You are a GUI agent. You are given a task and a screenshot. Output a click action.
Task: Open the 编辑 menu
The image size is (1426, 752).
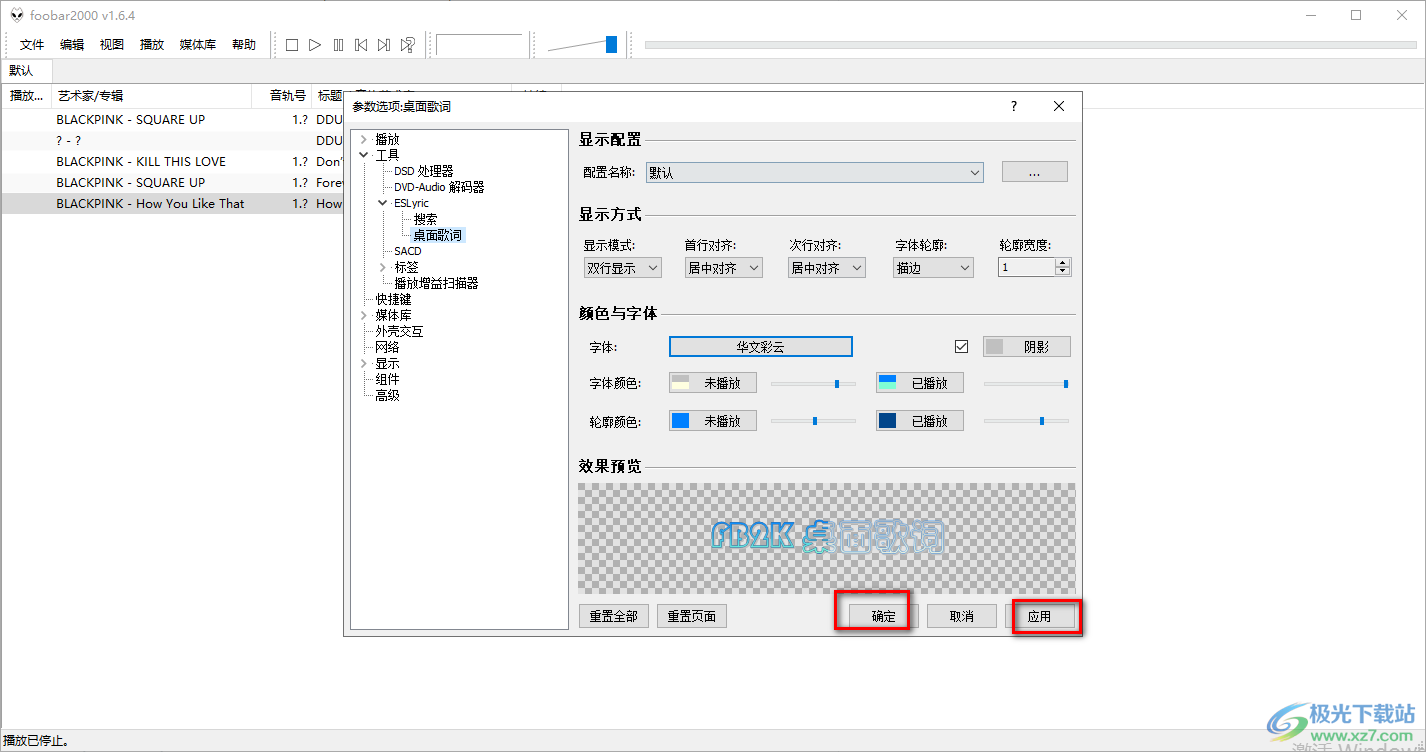pos(72,45)
